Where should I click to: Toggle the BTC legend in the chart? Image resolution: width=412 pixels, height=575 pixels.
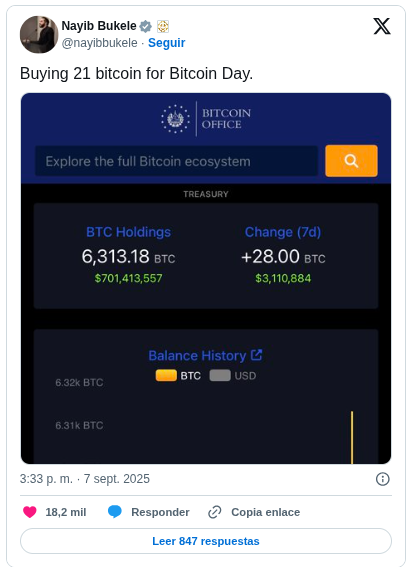click(x=178, y=376)
